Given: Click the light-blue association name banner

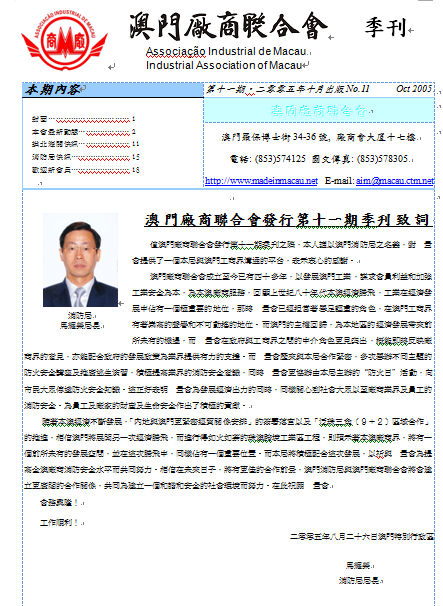Looking at the screenshot, I should tap(319, 111).
